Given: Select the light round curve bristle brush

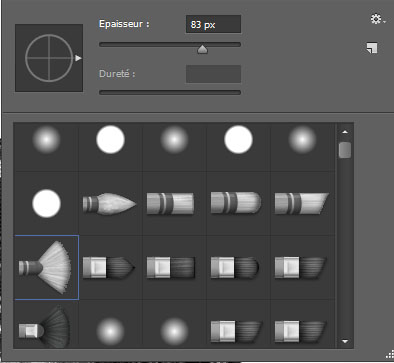Looking at the screenshot, I should 236,203.
